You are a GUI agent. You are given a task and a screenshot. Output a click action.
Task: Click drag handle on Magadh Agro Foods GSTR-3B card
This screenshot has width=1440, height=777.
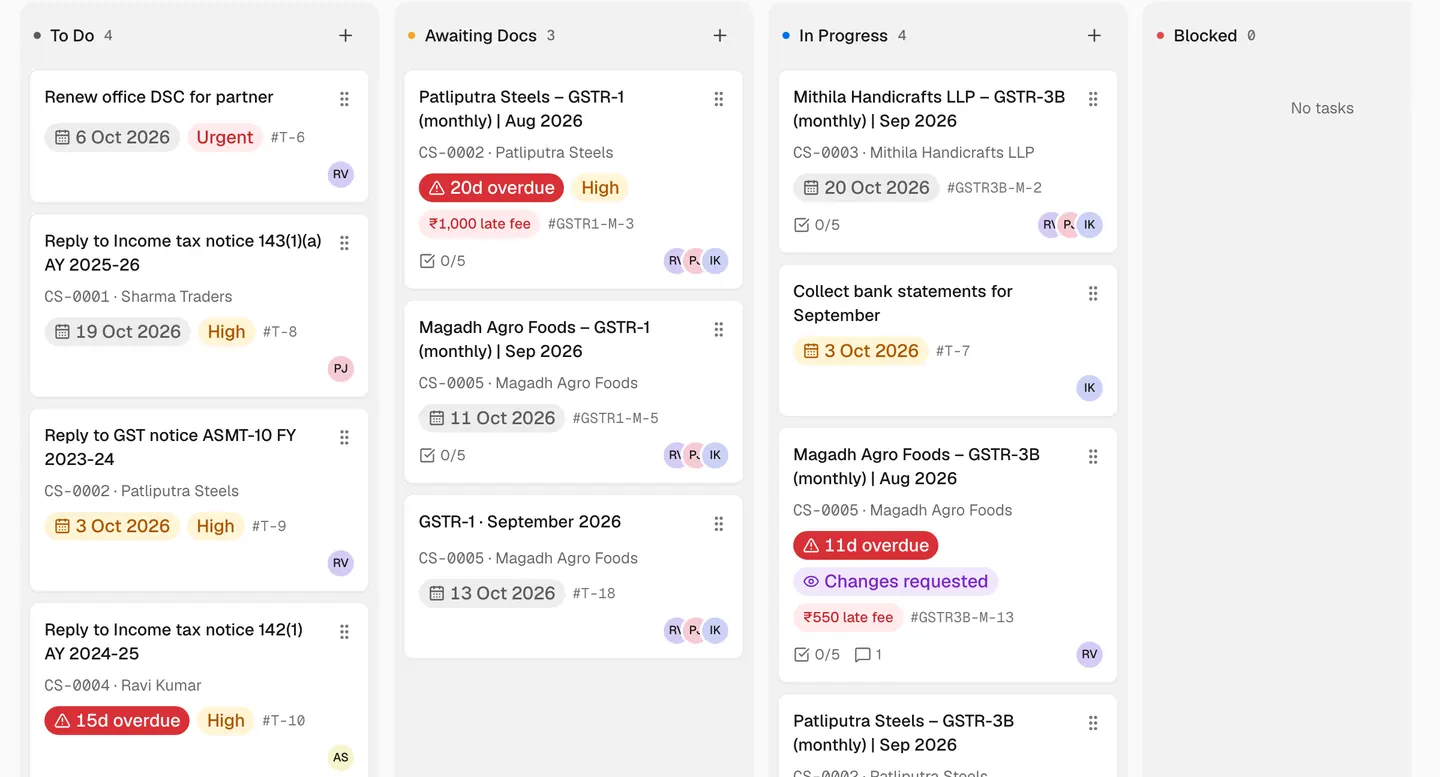[x=1093, y=456]
